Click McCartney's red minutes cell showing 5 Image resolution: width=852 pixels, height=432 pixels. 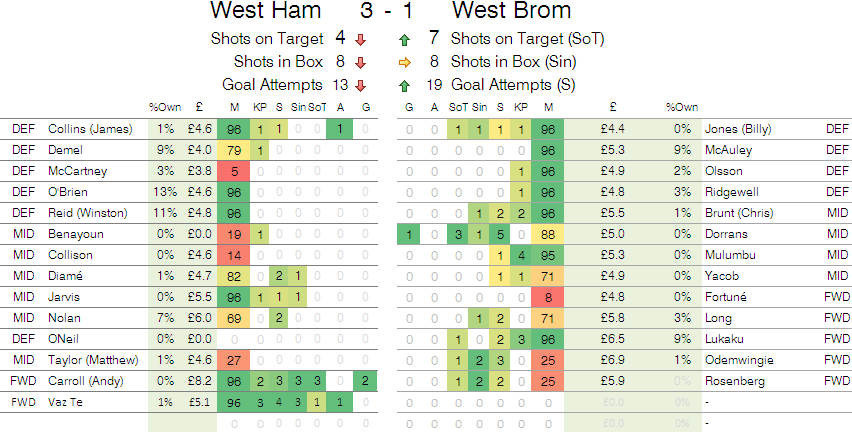(x=235, y=171)
